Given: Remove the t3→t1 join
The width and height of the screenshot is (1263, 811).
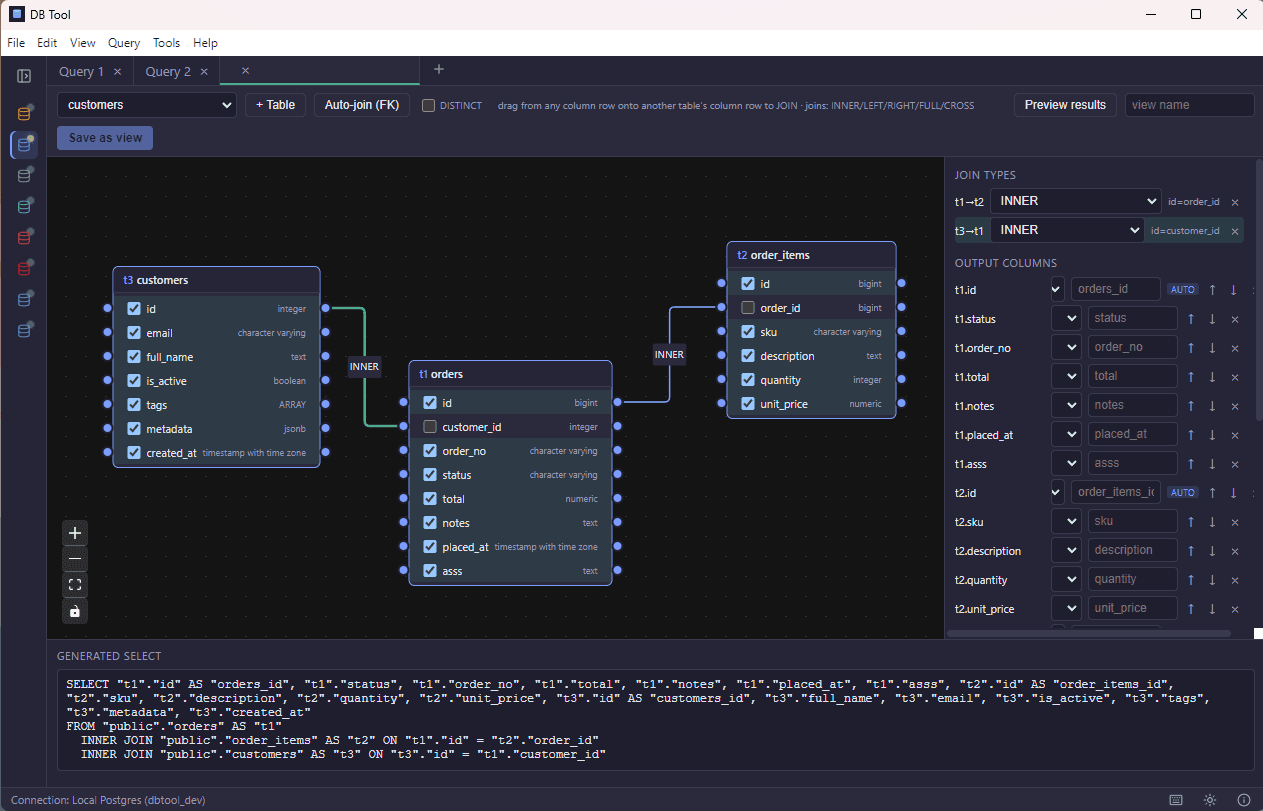Looking at the screenshot, I should pyautogui.click(x=1235, y=231).
